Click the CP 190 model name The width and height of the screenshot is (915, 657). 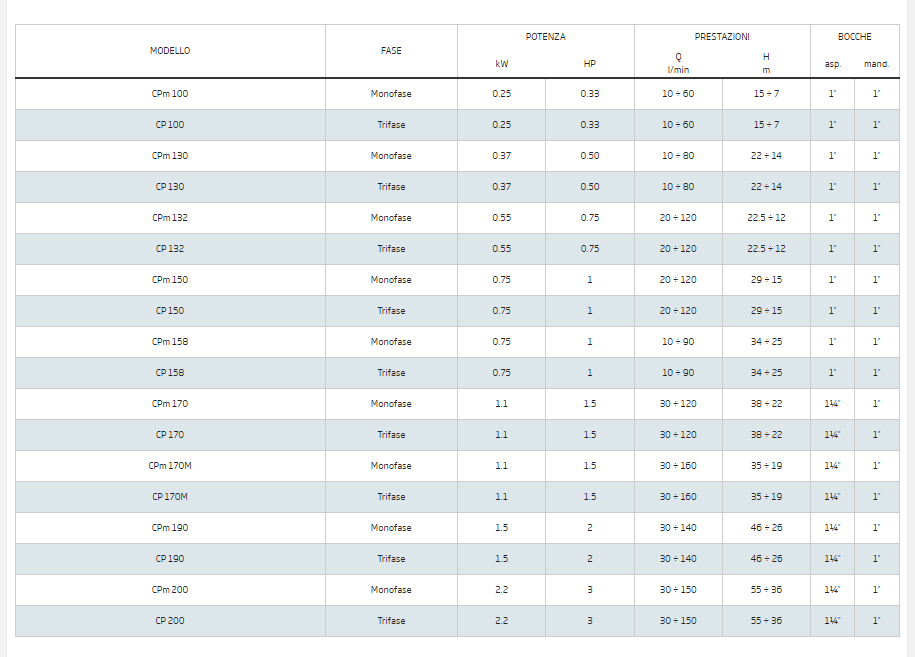pos(170,559)
